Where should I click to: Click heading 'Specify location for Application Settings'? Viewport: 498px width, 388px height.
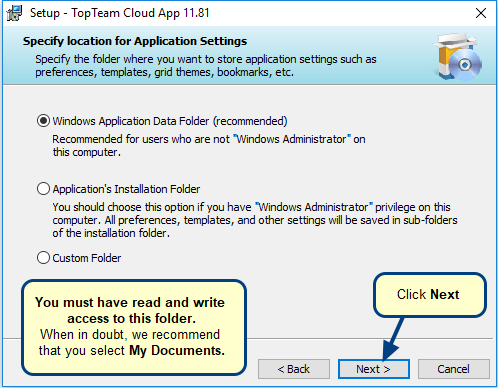click(135, 41)
